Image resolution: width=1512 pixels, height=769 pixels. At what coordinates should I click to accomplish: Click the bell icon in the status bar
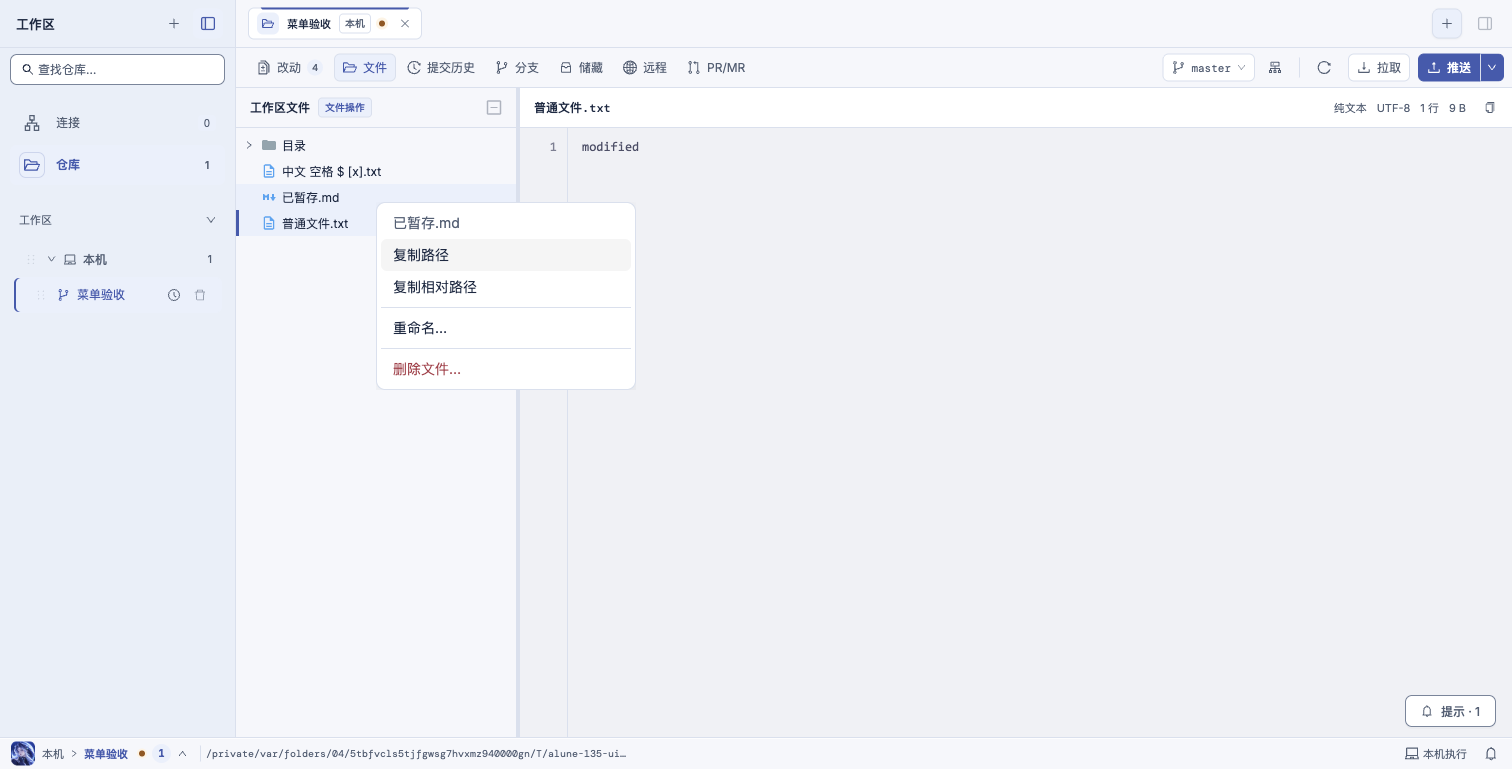[1490, 754]
